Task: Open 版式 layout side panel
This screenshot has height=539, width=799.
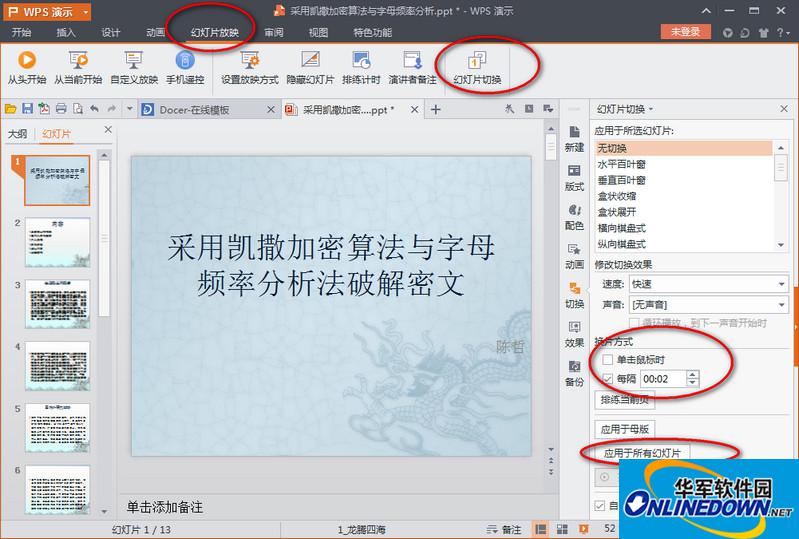Action: 574,178
